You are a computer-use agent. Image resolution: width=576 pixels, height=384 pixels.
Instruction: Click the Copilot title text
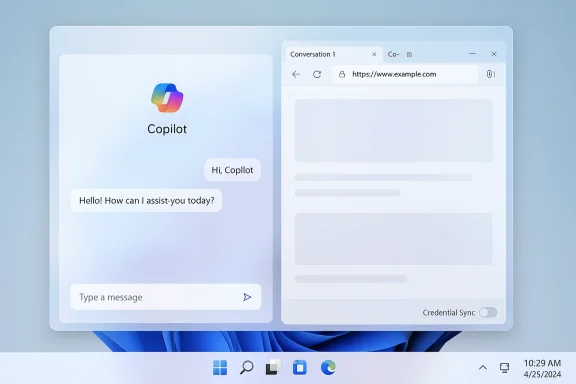[167, 129]
